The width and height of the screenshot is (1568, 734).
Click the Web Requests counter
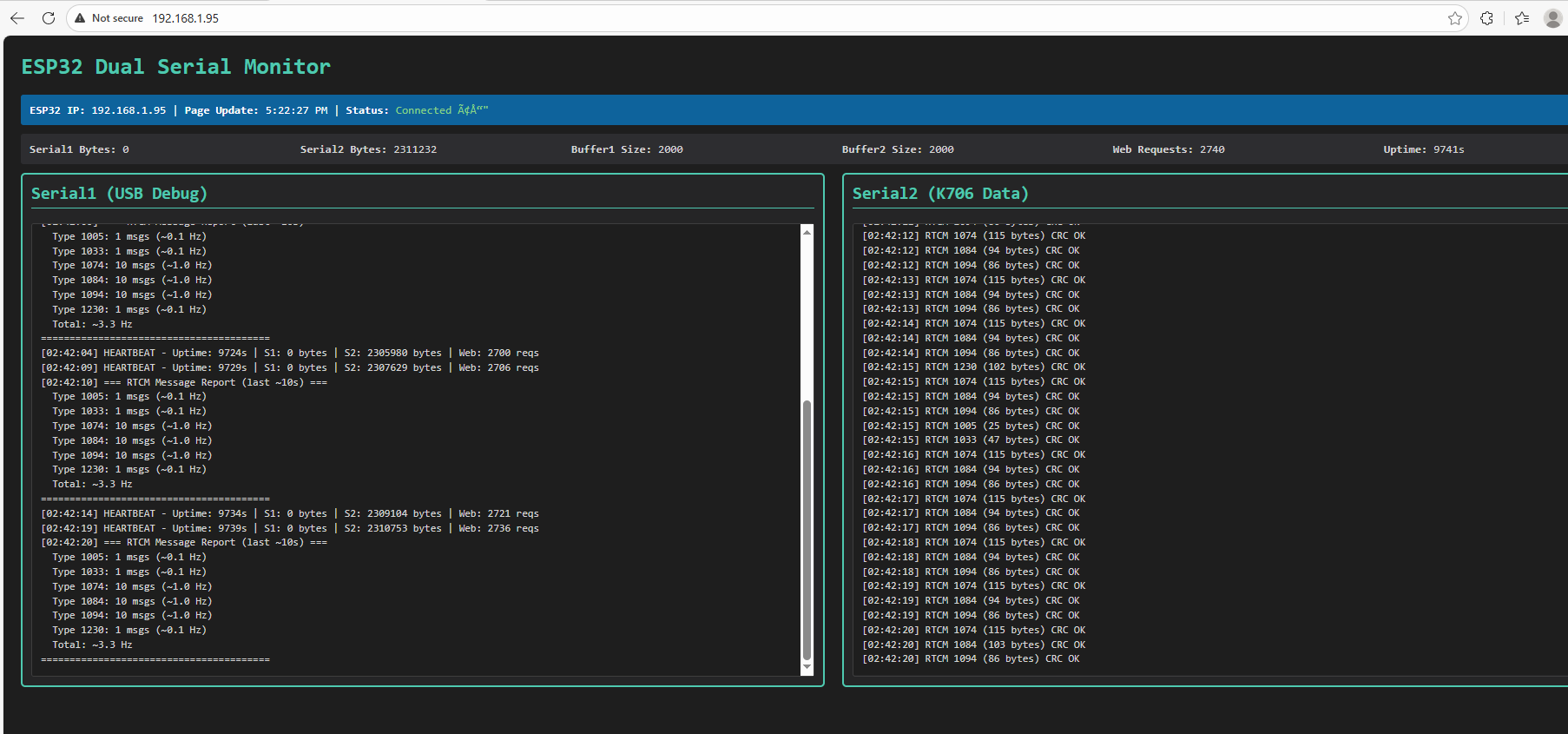pos(1168,149)
